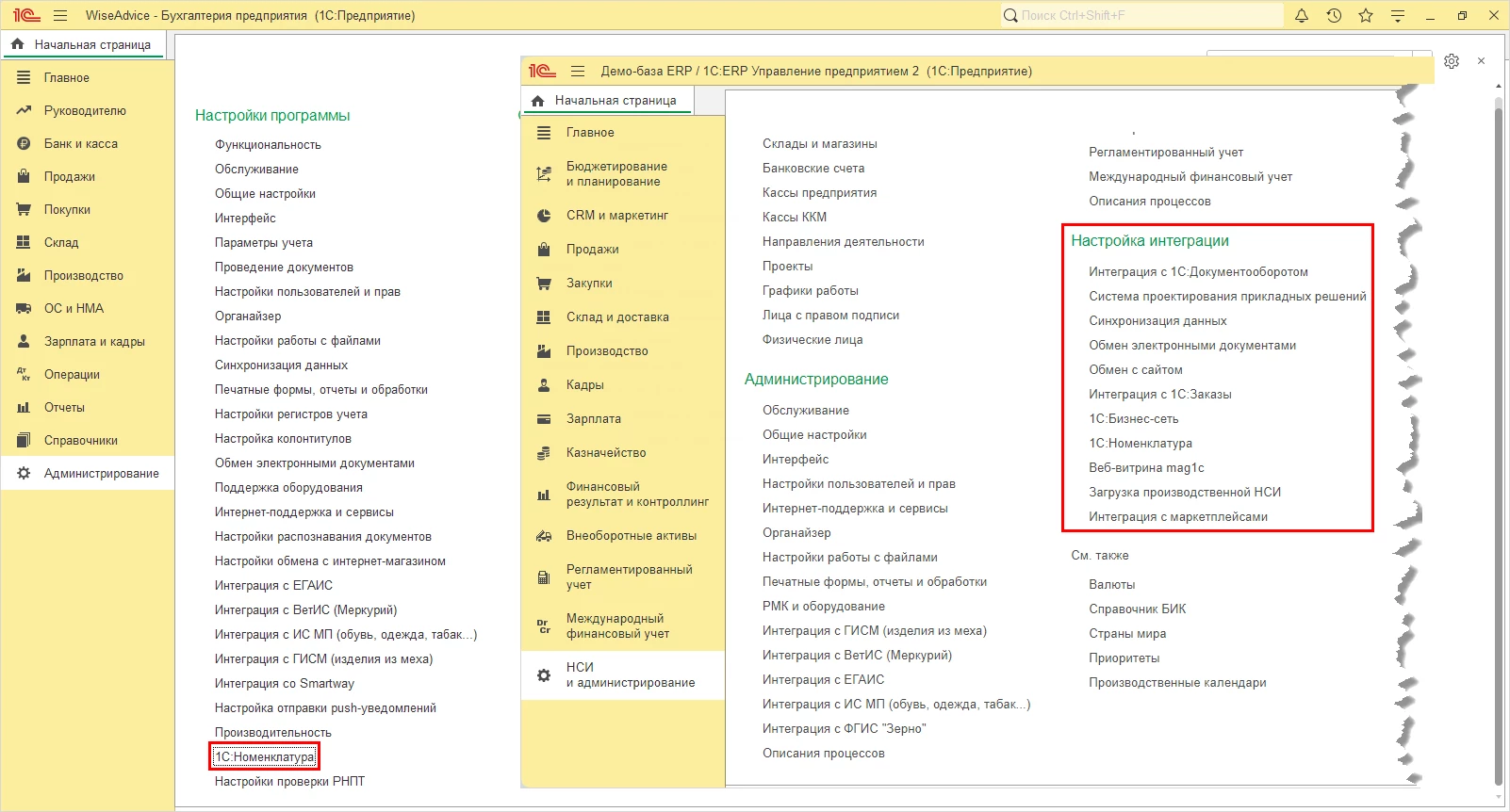Click the Внеоборотные активы icon
Screen dimensions: 1510x812
544,536
